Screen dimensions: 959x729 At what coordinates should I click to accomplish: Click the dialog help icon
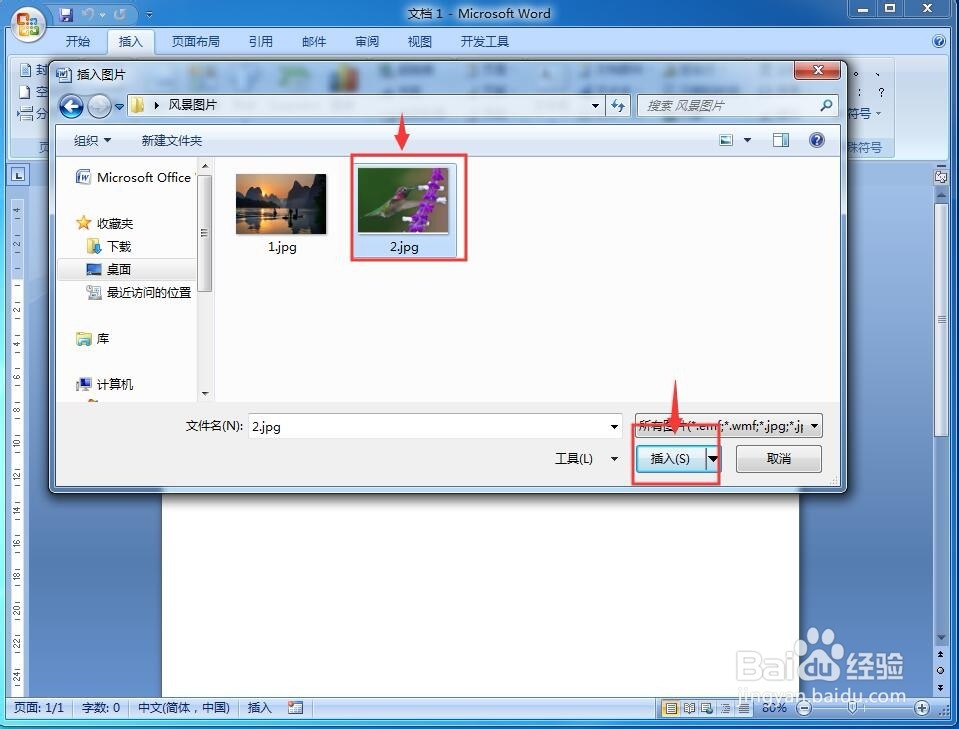[816, 140]
